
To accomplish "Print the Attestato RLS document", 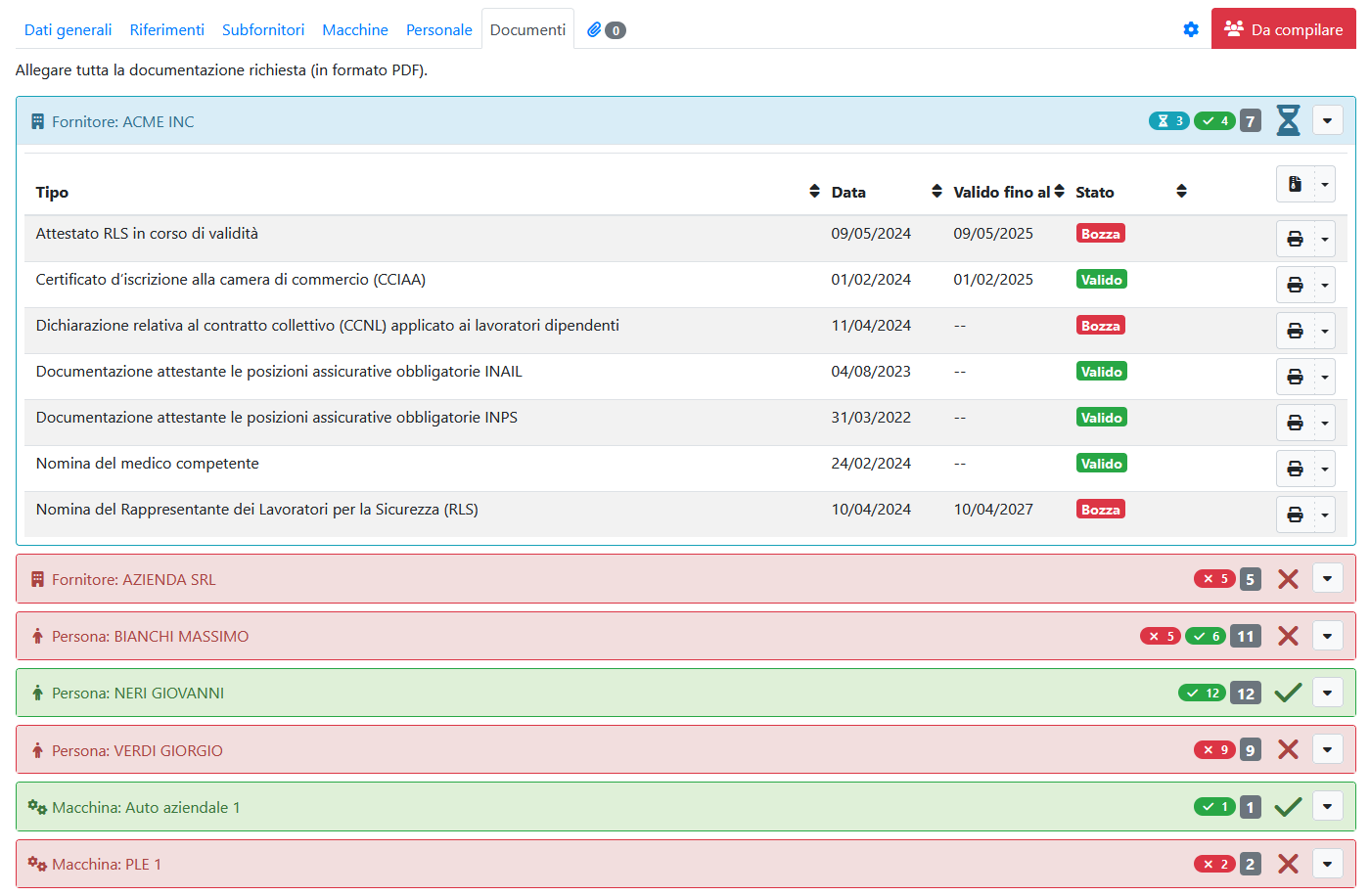I will pyautogui.click(x=1295, y=239).
